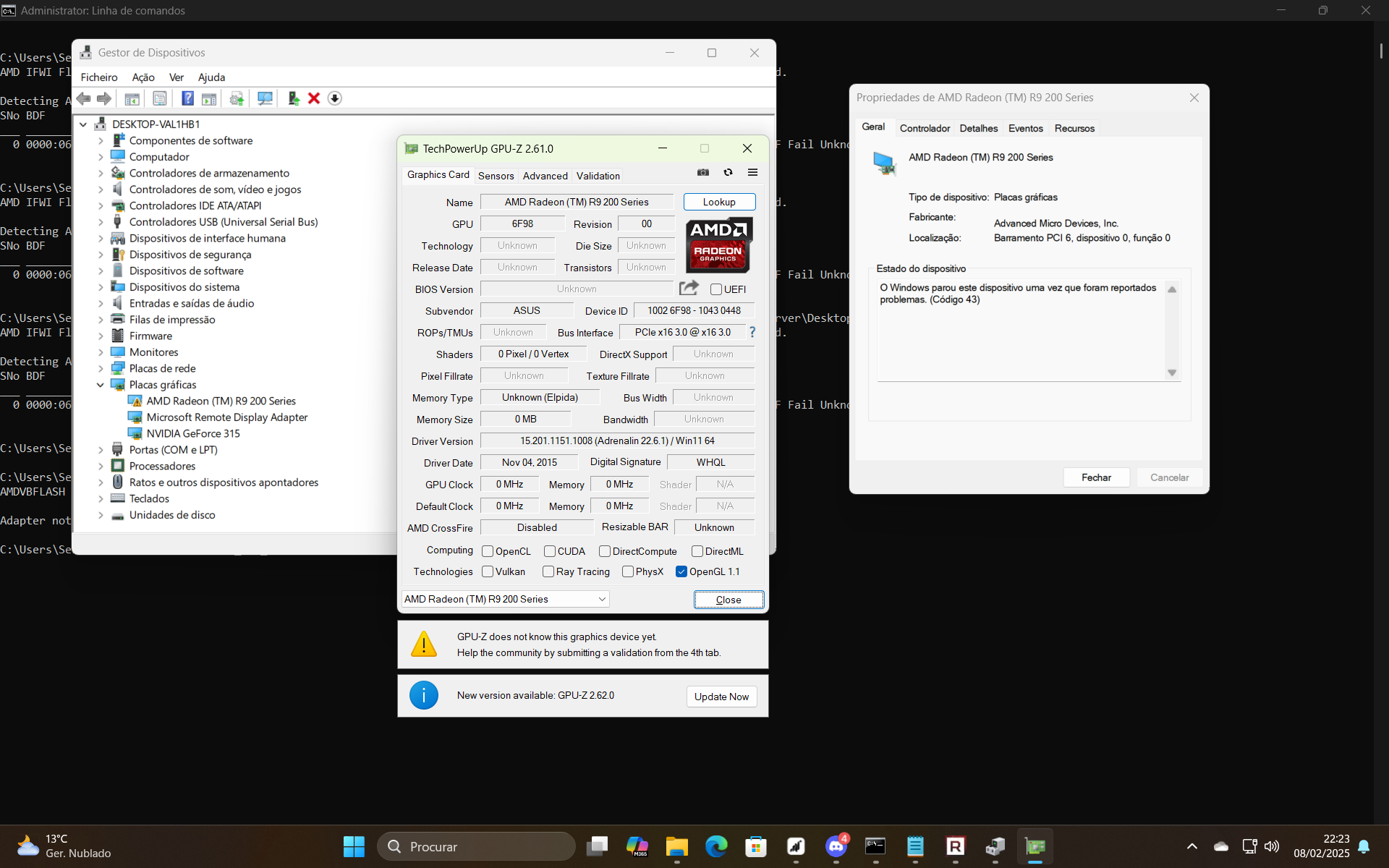Expand the Placas de rede node
Viewport: 1389px width, 868px height.
click(x=101, y=369)
